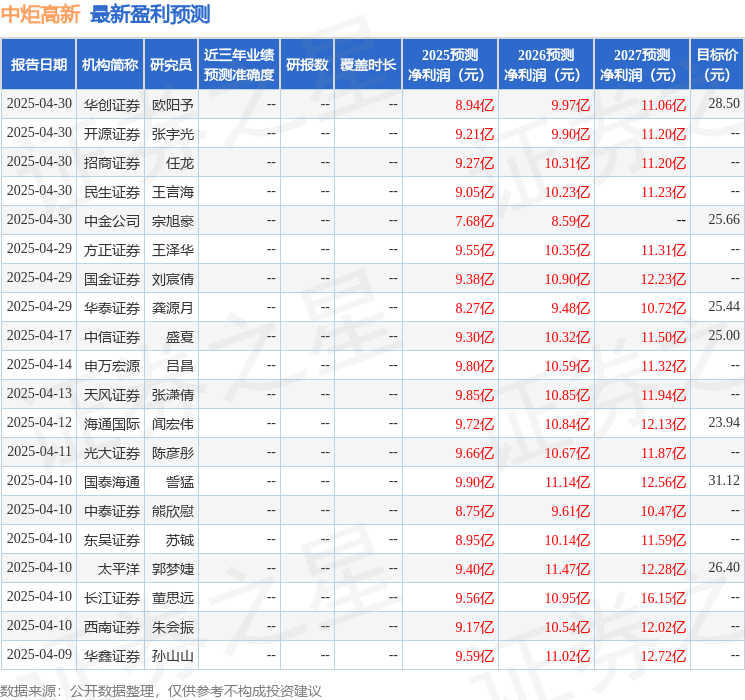Click analyst name 张宇光
Viewport: 745px width, 700px height.
(x=172, y=134)
